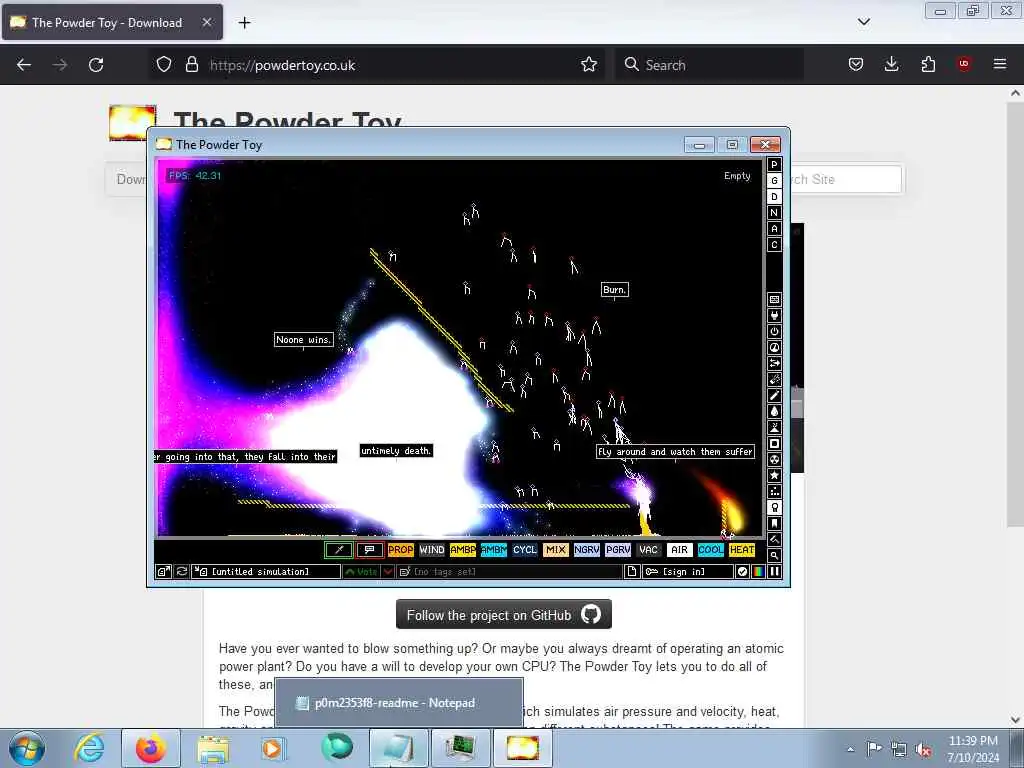This screenshot has width=1024, height=768.
Task: Toggle pause button in Powder Toy corner
Action: pyautogui.click(x=774, y=571)
